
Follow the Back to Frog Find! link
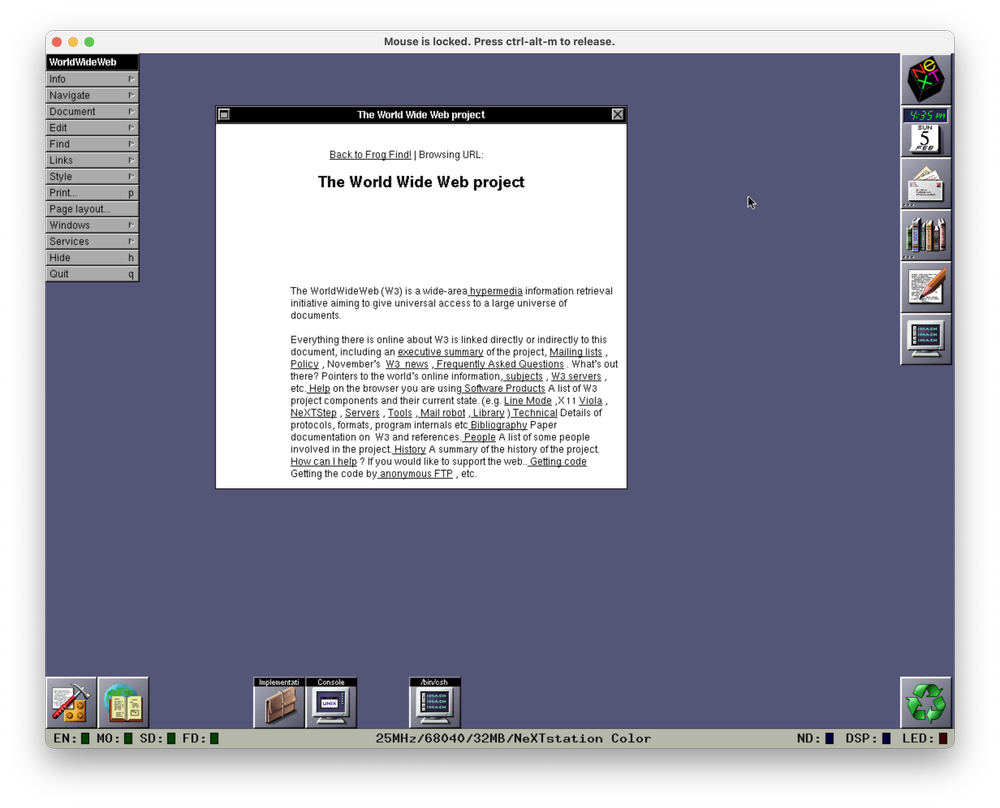(370, 155)
